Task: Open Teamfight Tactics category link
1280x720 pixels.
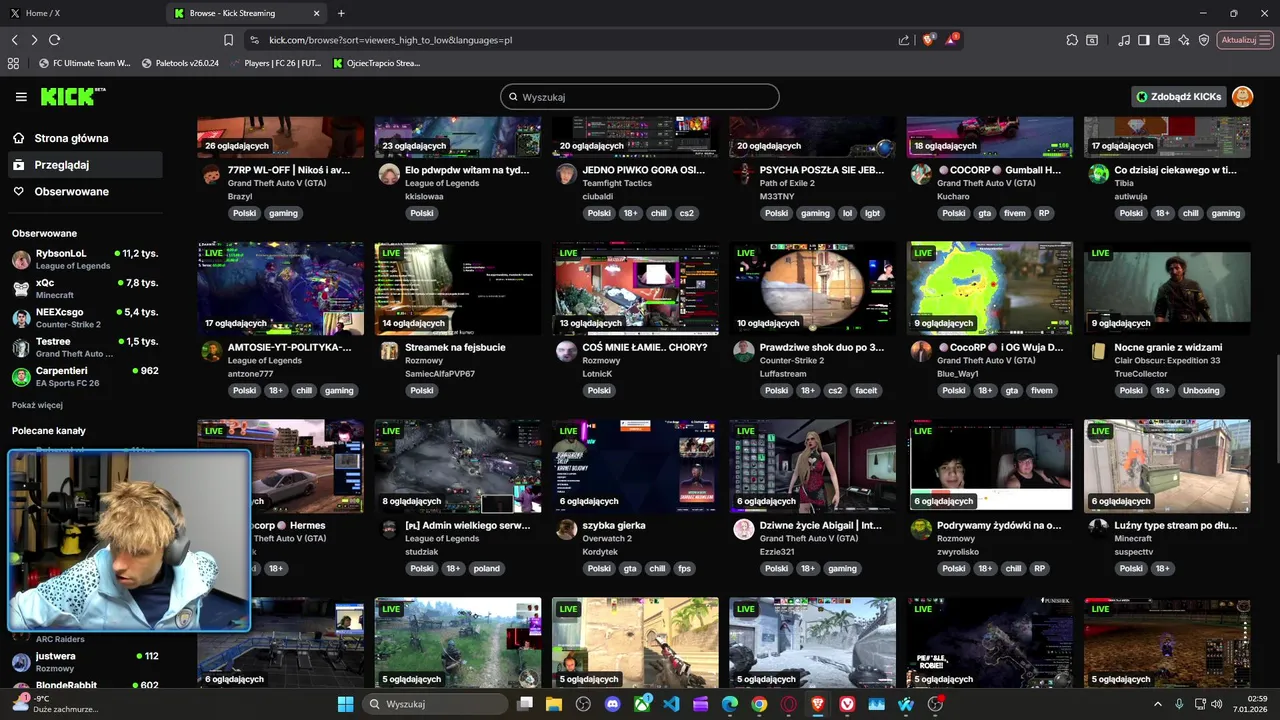Action: point(617,183)
